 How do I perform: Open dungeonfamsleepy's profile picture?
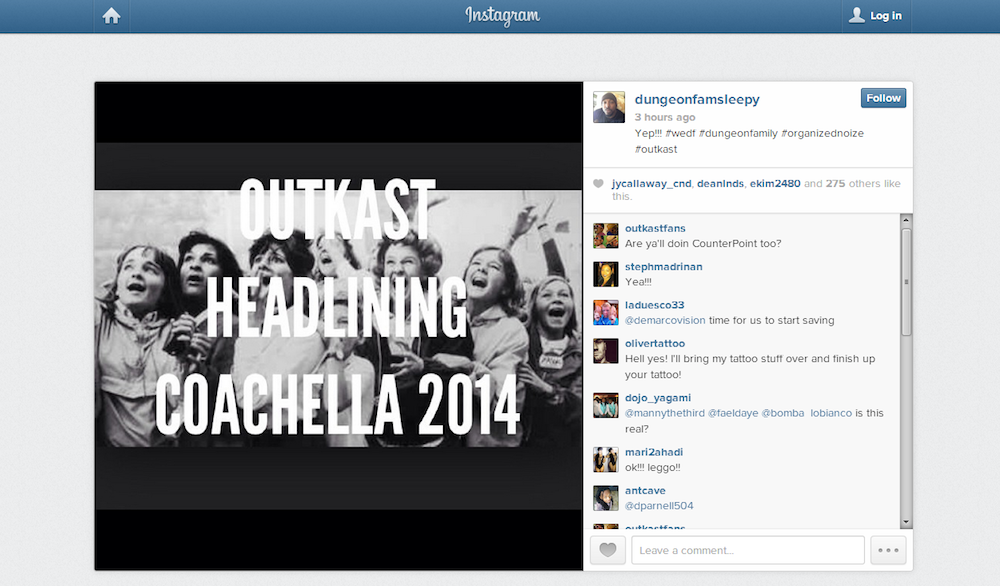[x=609, y=107]
